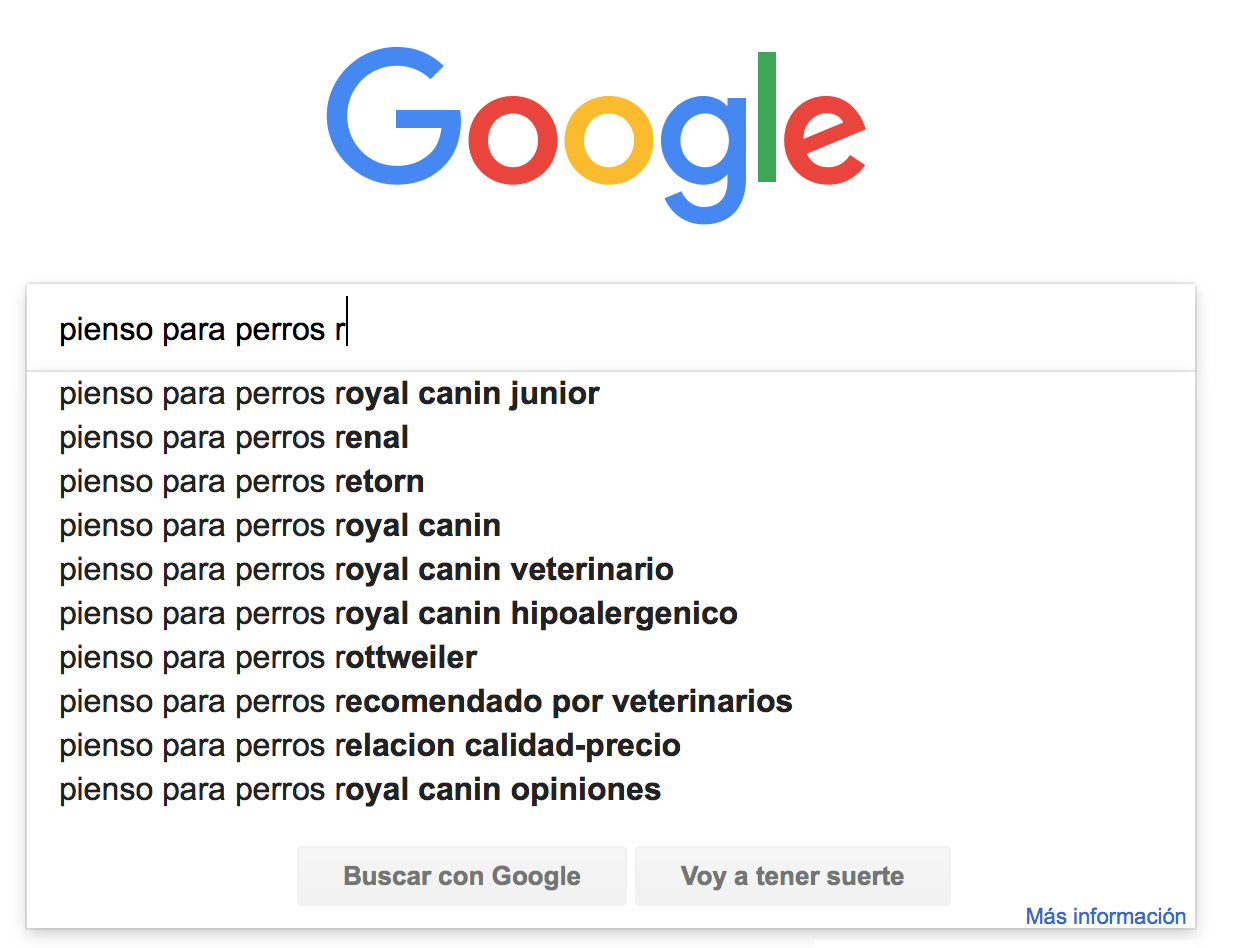This screenshot has width=1240, height=948.
Task: Select the 'relacion calidad-precio' suggestion
Action: pyautogui.click(x=611, y=746)
